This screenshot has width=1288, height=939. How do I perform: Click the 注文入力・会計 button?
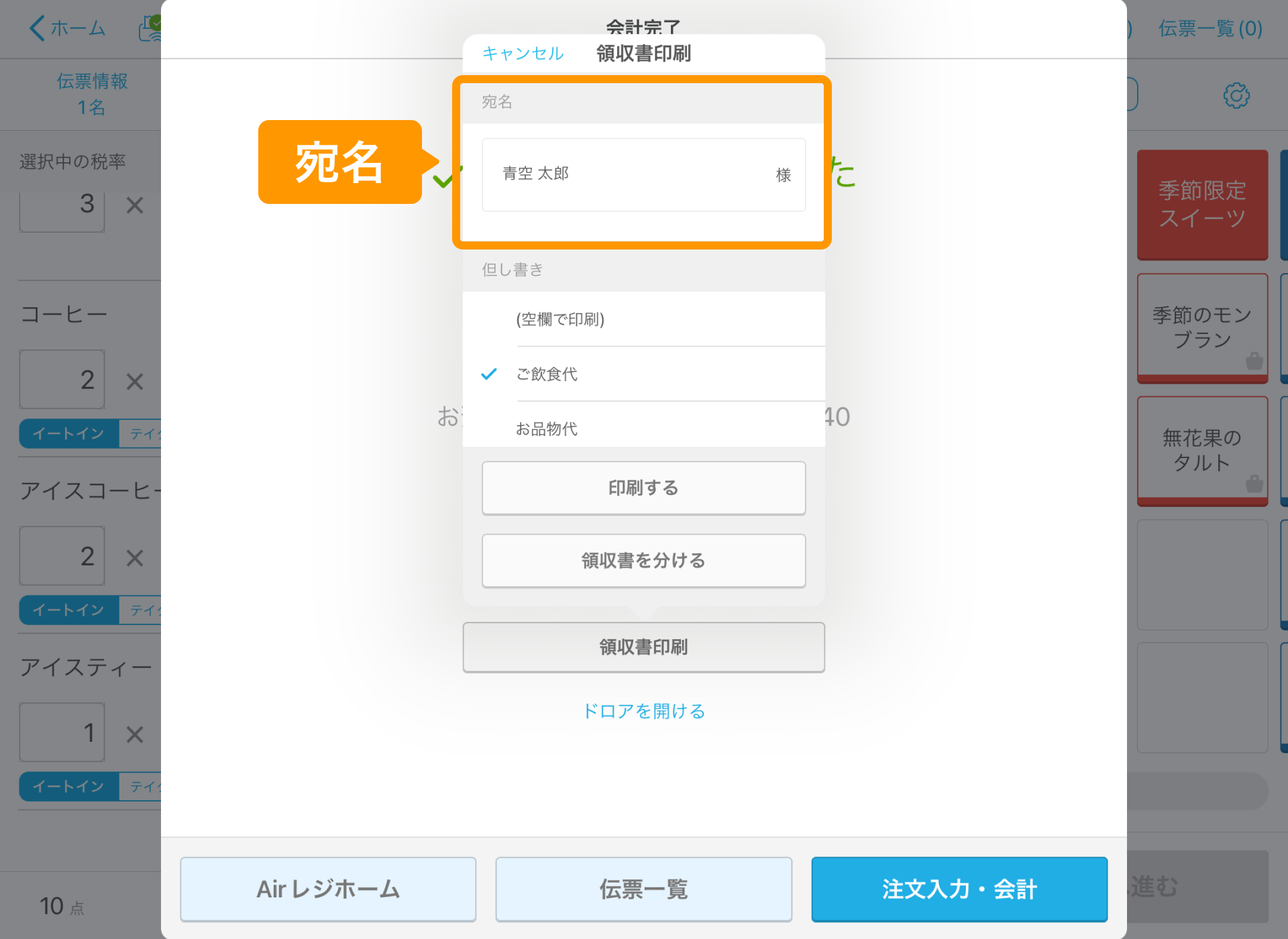coord(959,889)
